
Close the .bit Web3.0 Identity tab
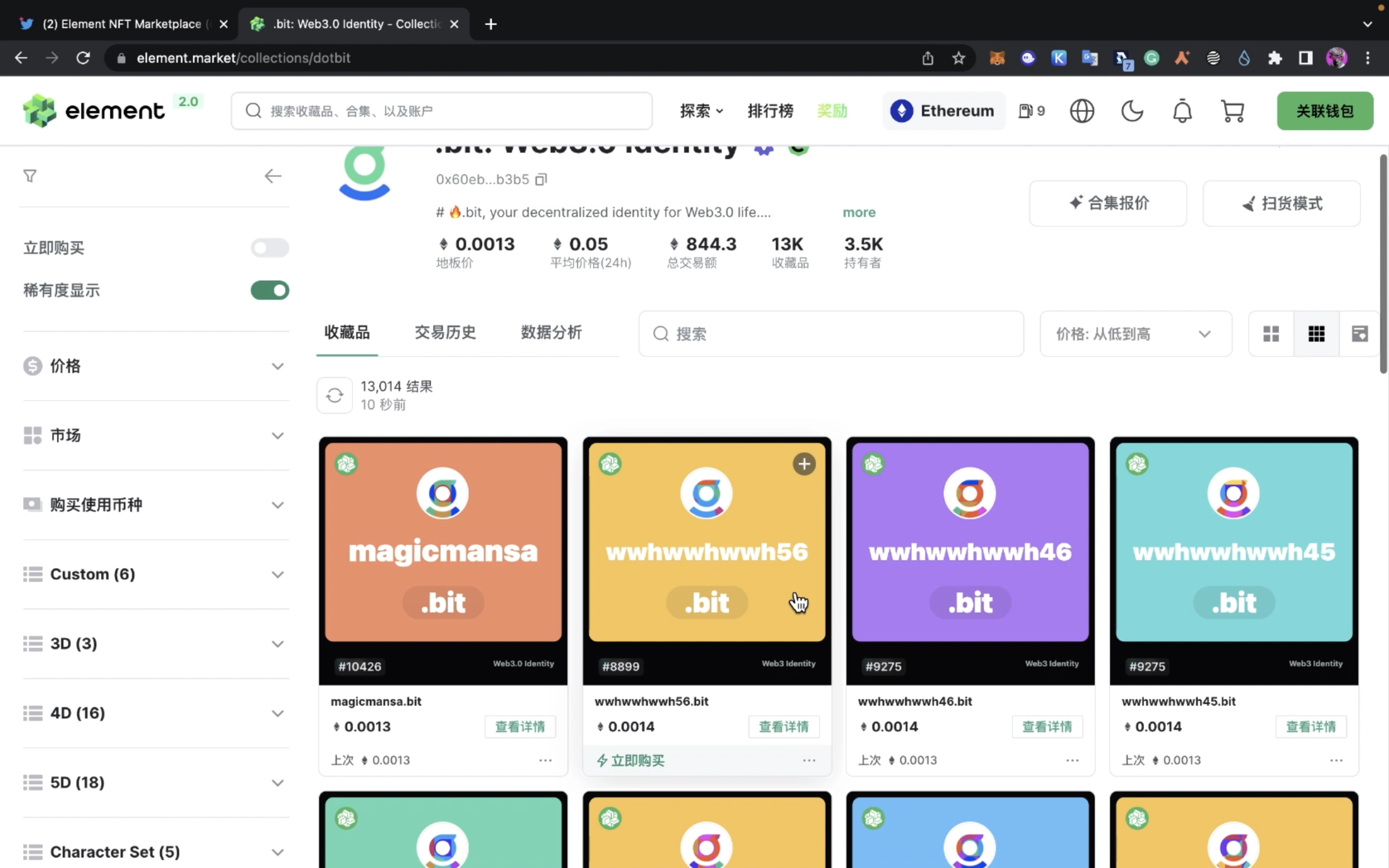click(x=454, y=24)
